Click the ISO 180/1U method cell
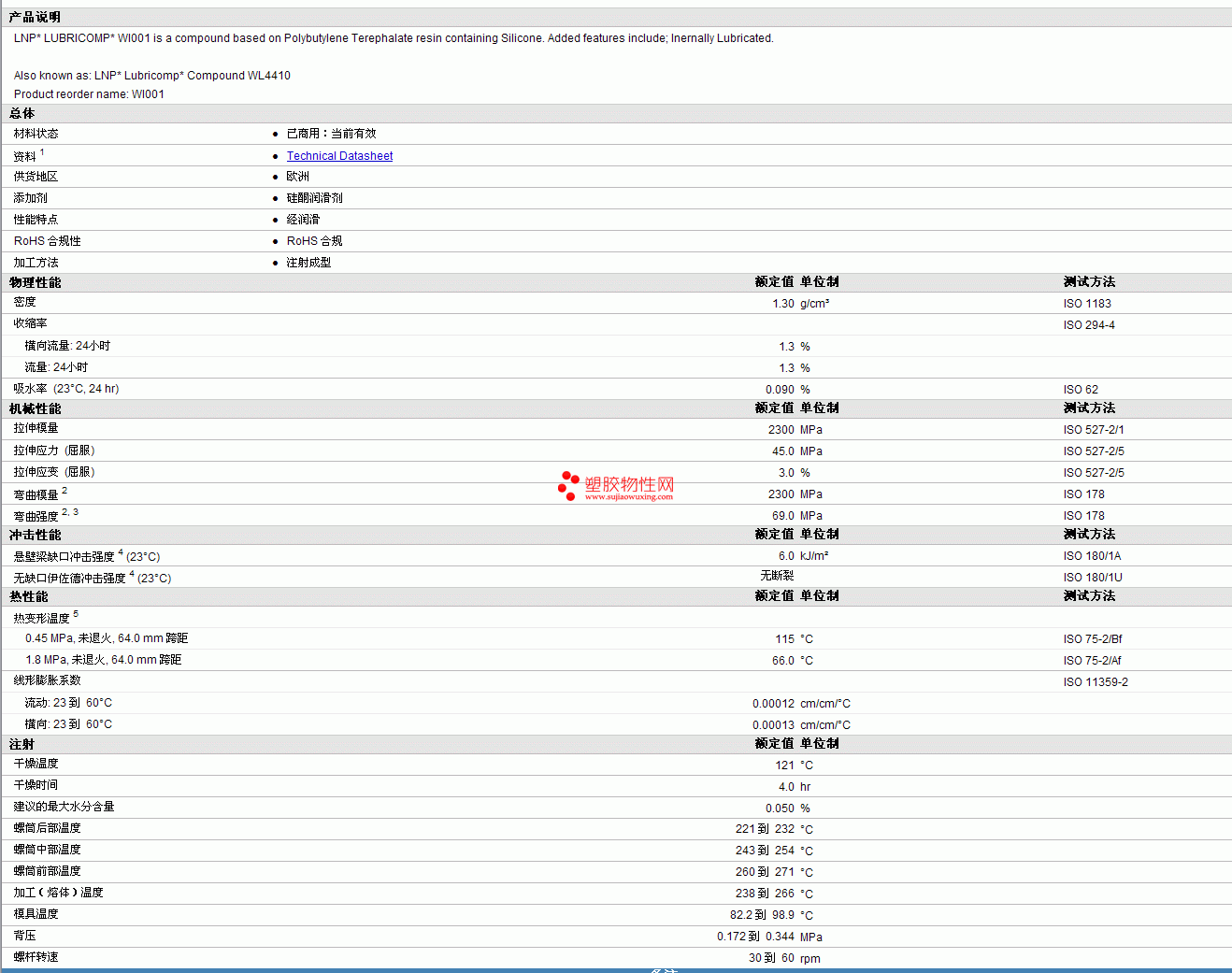 [1093, 578]
